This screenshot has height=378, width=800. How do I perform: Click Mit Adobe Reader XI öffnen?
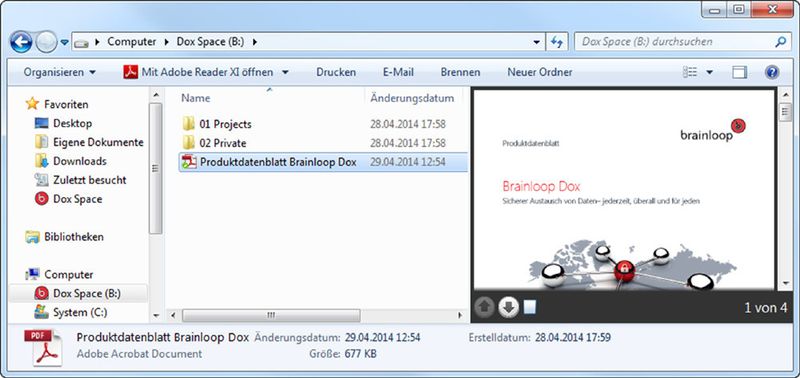click(x=198, y=72)
